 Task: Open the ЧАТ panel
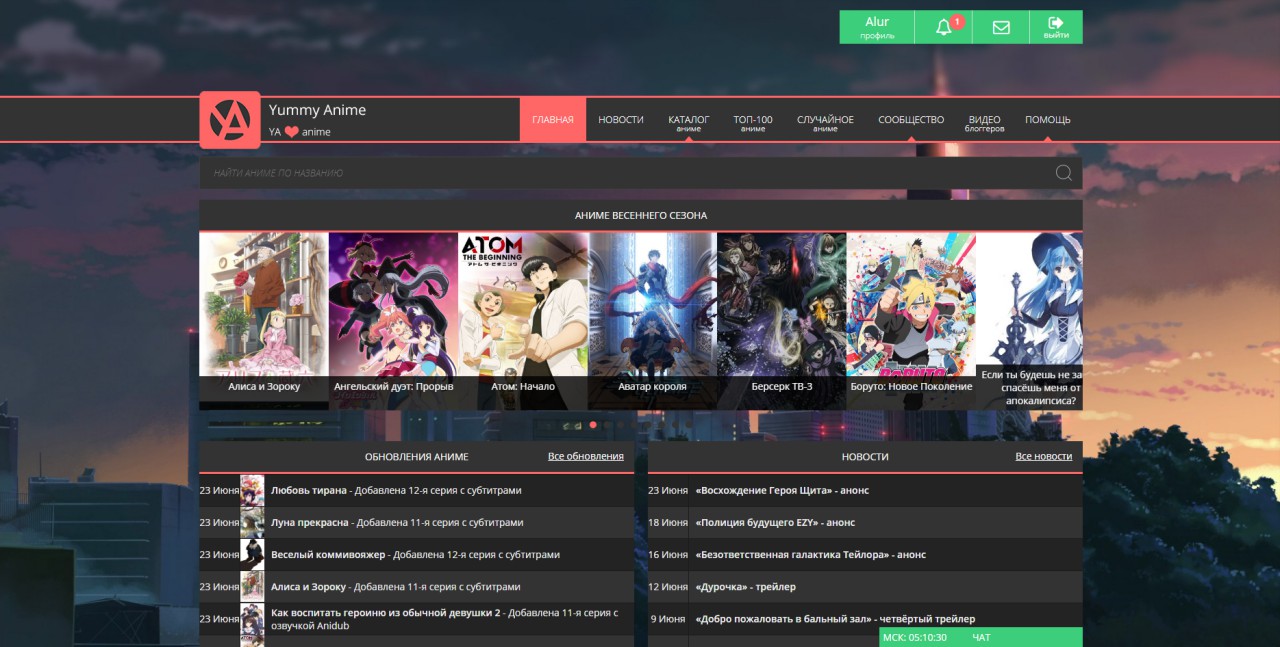(x=981, y=637)
